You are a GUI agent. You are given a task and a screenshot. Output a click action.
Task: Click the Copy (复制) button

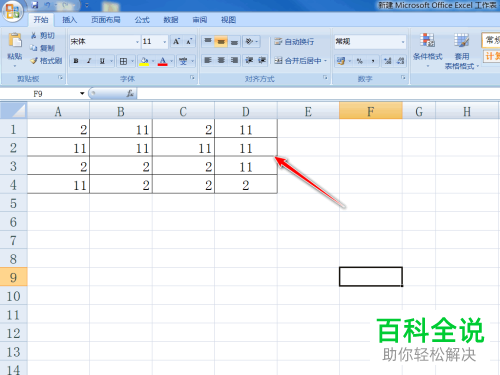point(42,48)
